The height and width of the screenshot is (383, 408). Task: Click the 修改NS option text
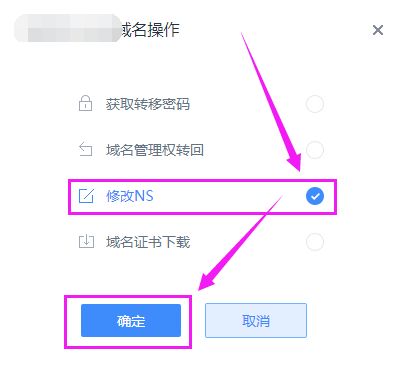tap(130, 196)
